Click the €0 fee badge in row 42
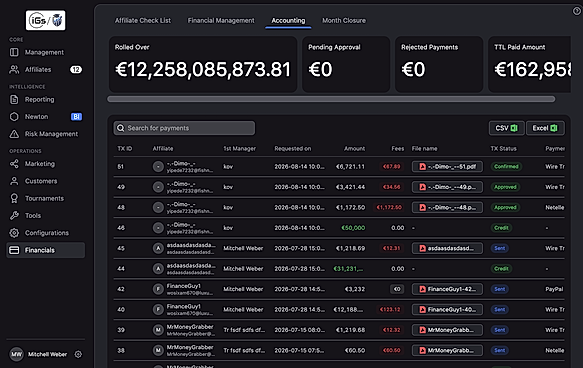 click(397, 289)
